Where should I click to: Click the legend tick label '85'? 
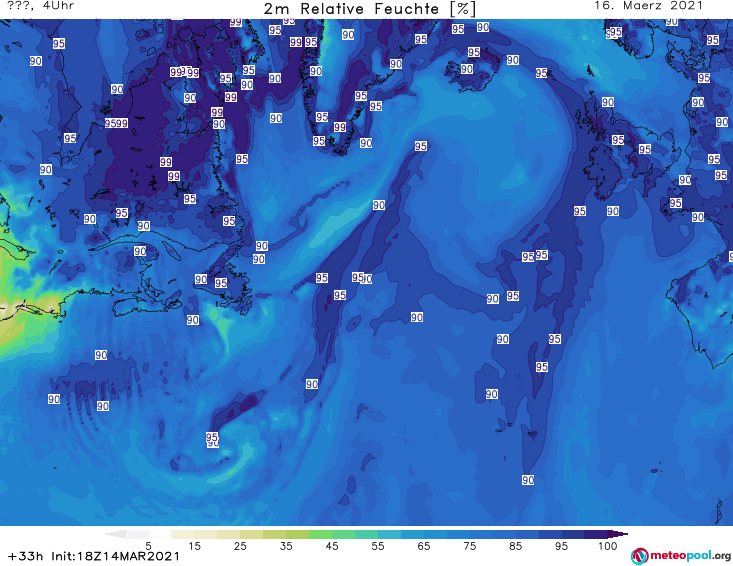coord(515,546)
